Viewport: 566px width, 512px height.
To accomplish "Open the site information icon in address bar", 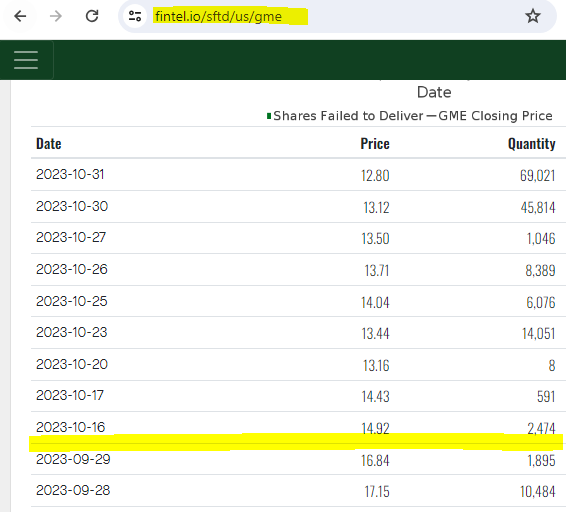I will pos(135,16).
